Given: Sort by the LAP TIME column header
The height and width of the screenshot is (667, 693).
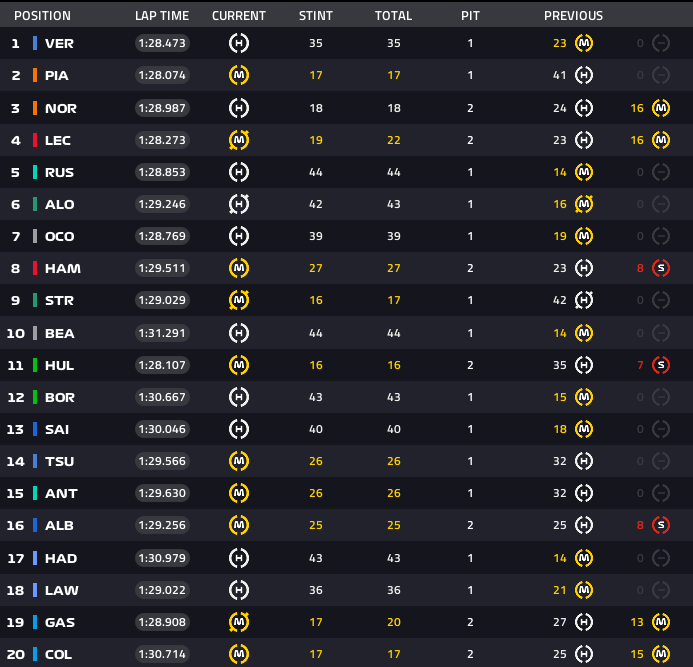Looking at the screenshot, I should [162, 16].
